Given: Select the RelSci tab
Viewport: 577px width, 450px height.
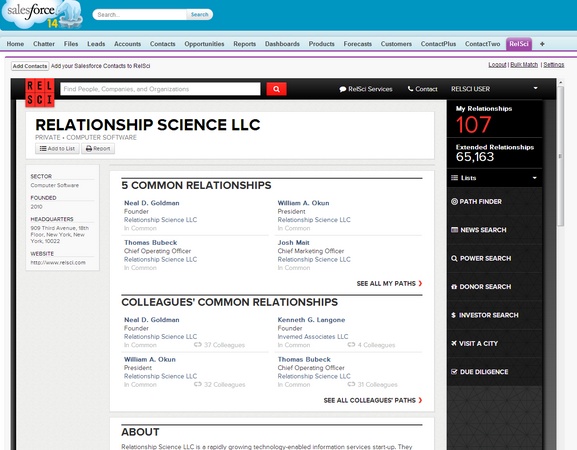Looking at the screenshot, I should coord(519,44).
